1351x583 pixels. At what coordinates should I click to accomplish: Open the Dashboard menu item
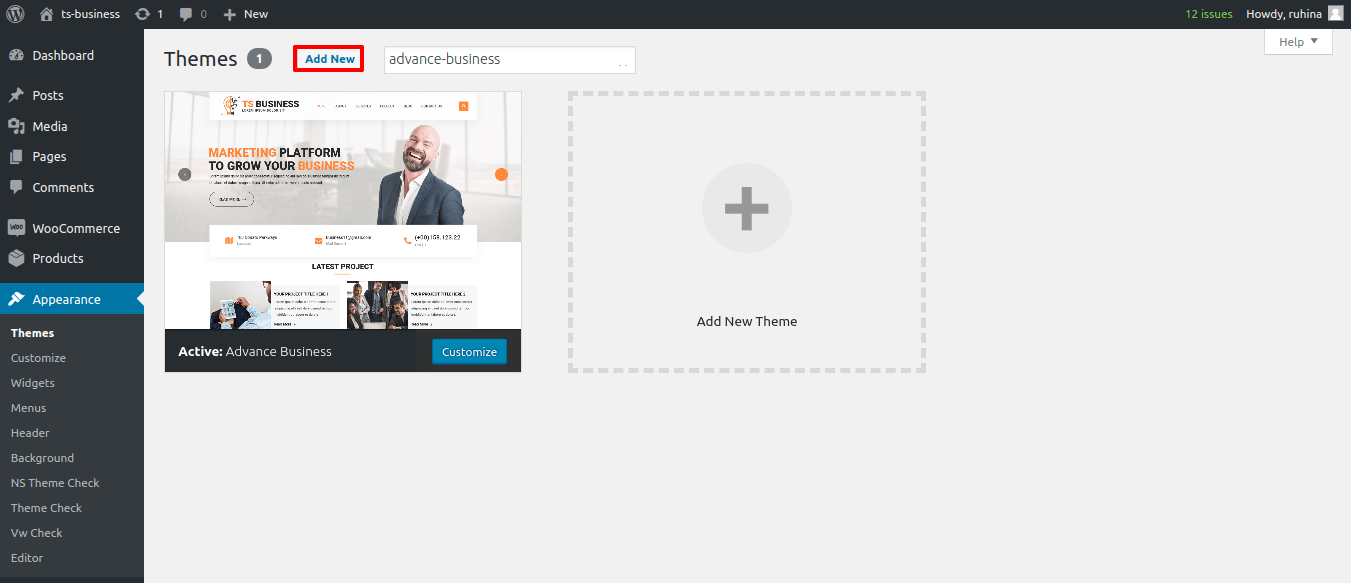62,56
